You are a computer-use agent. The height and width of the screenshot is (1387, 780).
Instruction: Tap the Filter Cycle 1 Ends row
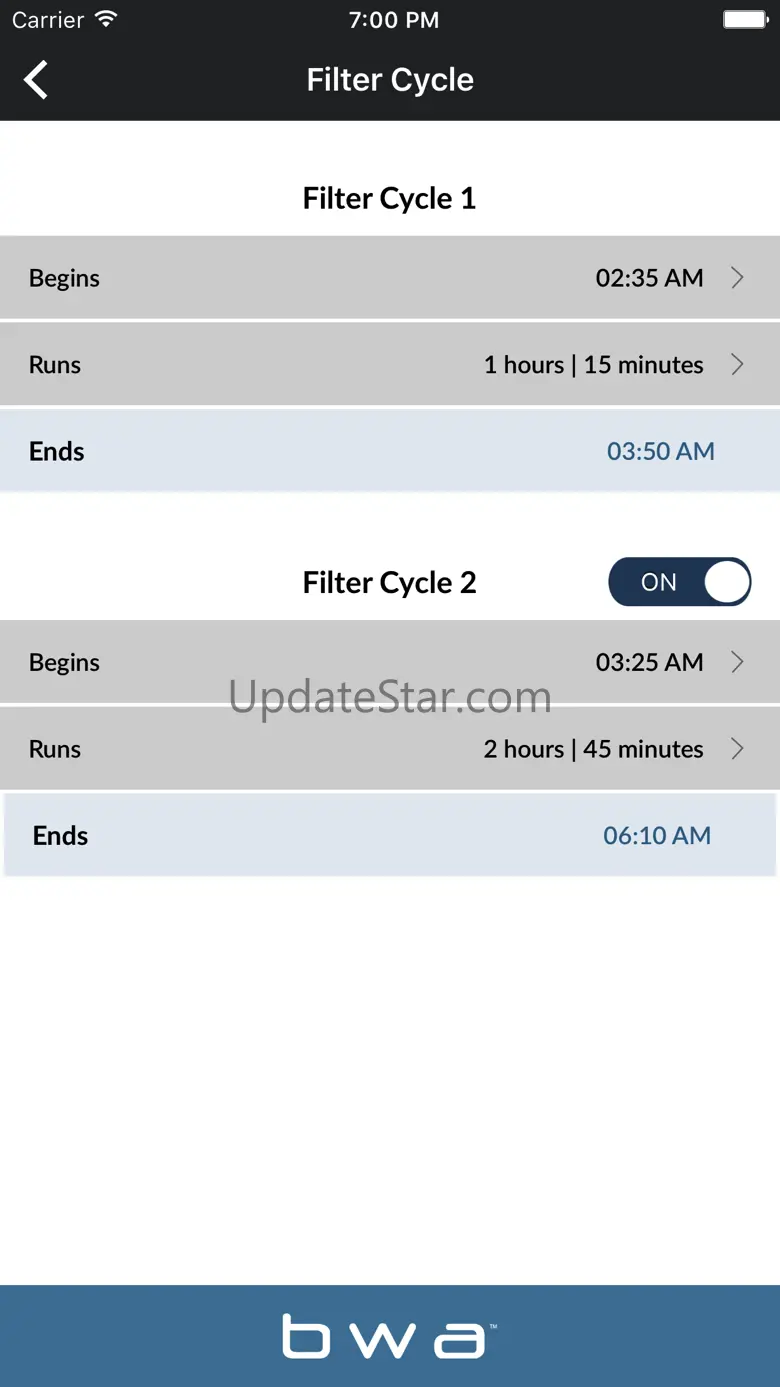click(390, 451)
